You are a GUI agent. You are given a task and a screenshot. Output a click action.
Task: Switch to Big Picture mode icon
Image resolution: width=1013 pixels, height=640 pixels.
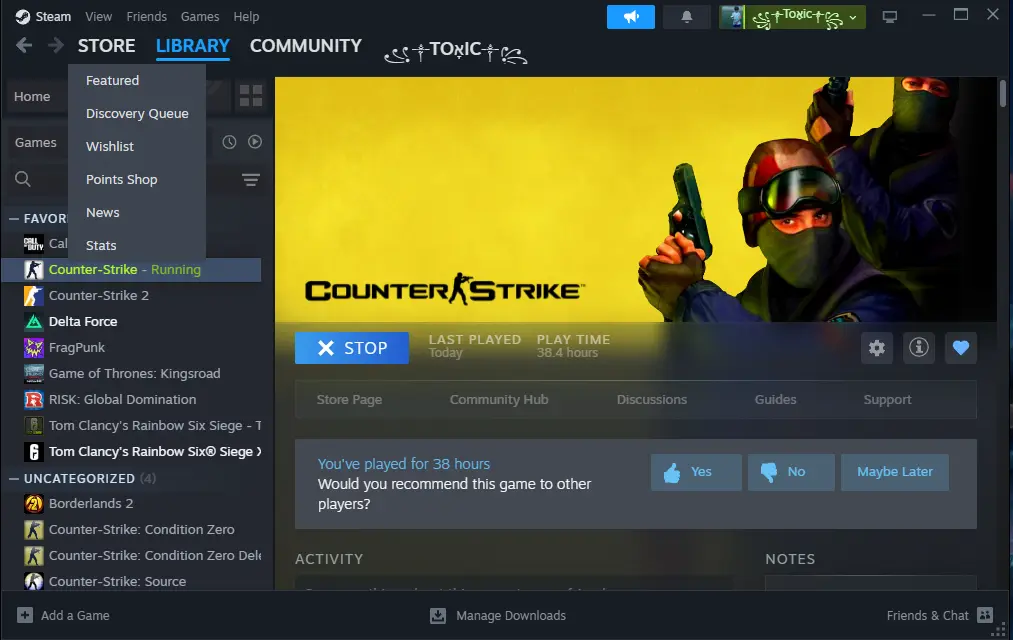coord(890,17)
